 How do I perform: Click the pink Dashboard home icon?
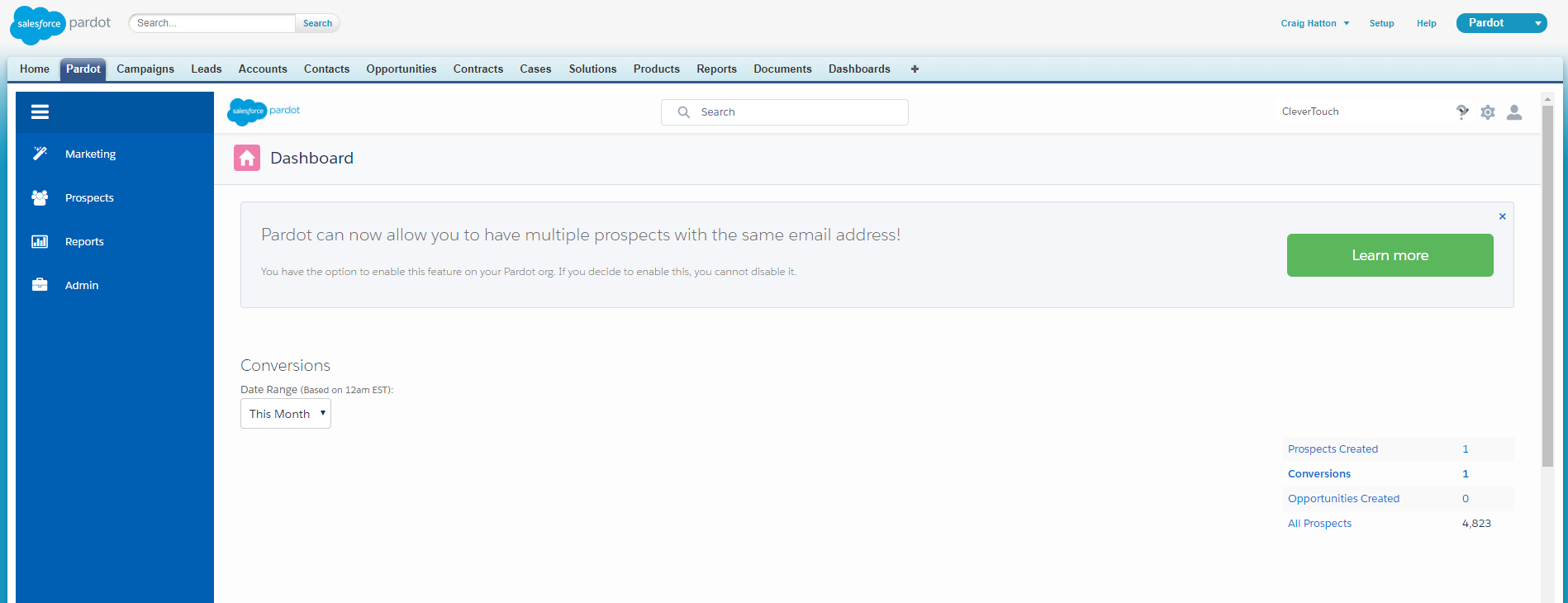[247, 158]
